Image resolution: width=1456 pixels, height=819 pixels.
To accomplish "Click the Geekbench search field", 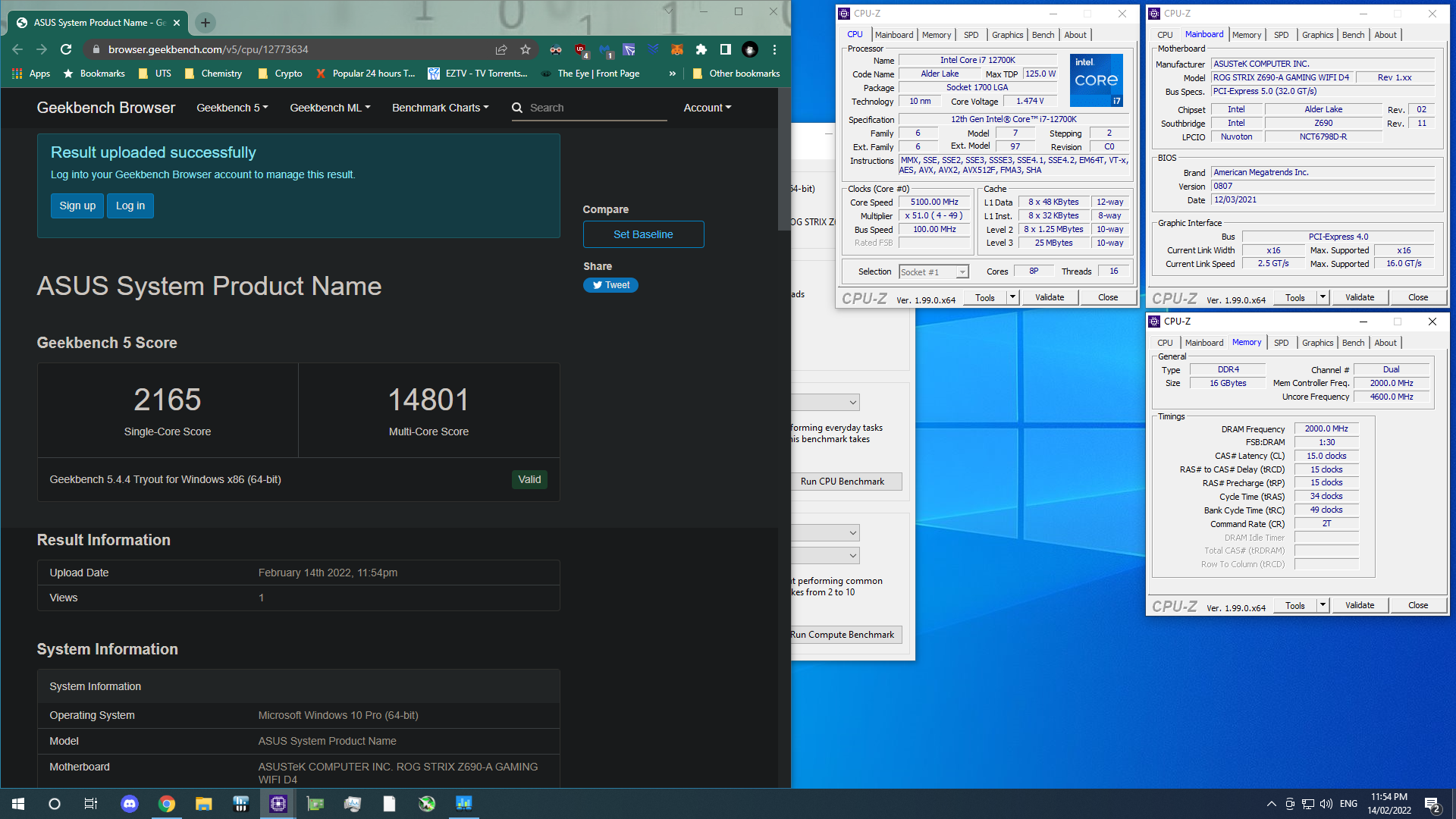I will [x=589, y=108].
